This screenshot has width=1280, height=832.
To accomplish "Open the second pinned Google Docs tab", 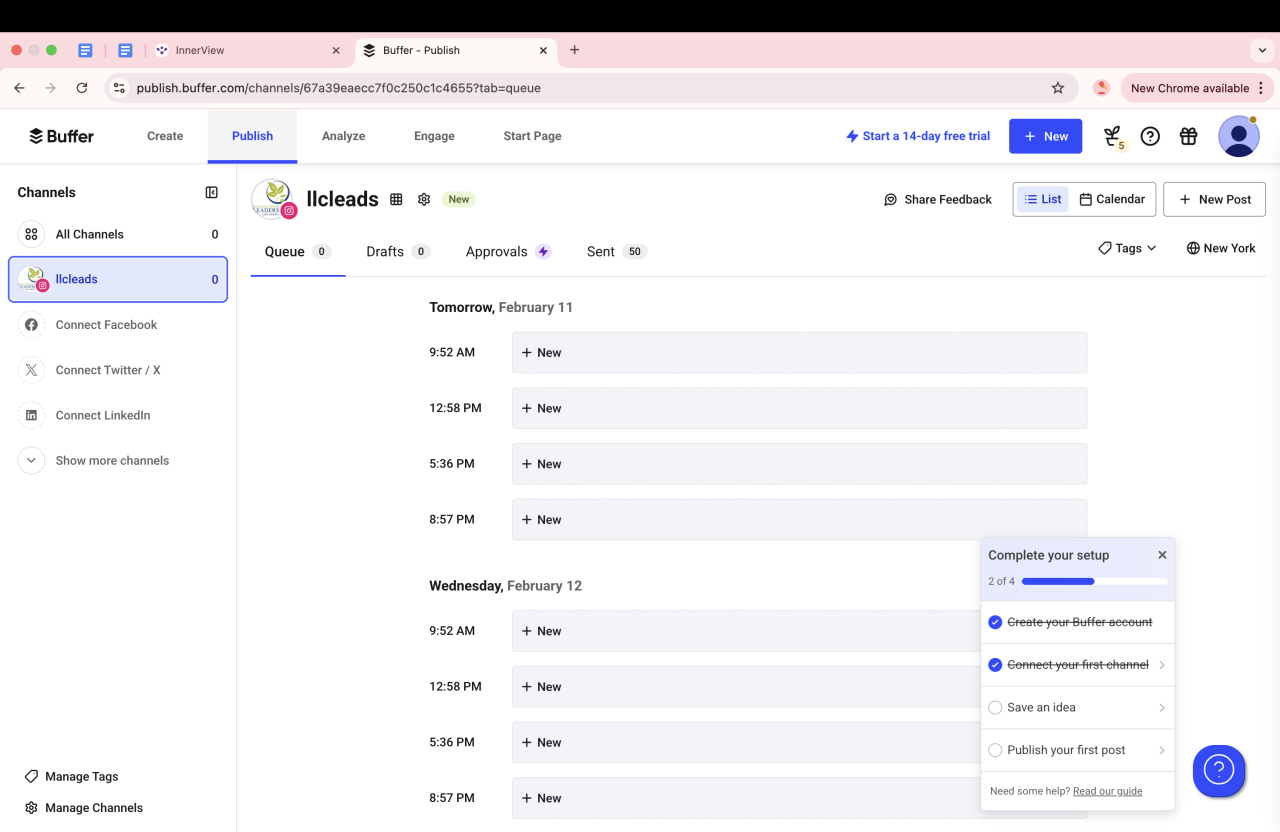I will pos(125,50).
